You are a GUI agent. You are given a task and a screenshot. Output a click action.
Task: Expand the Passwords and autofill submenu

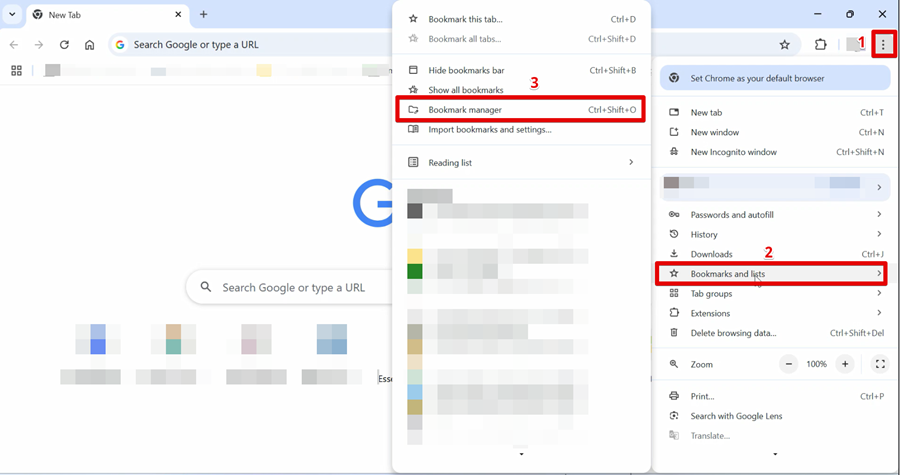[775, 215]
